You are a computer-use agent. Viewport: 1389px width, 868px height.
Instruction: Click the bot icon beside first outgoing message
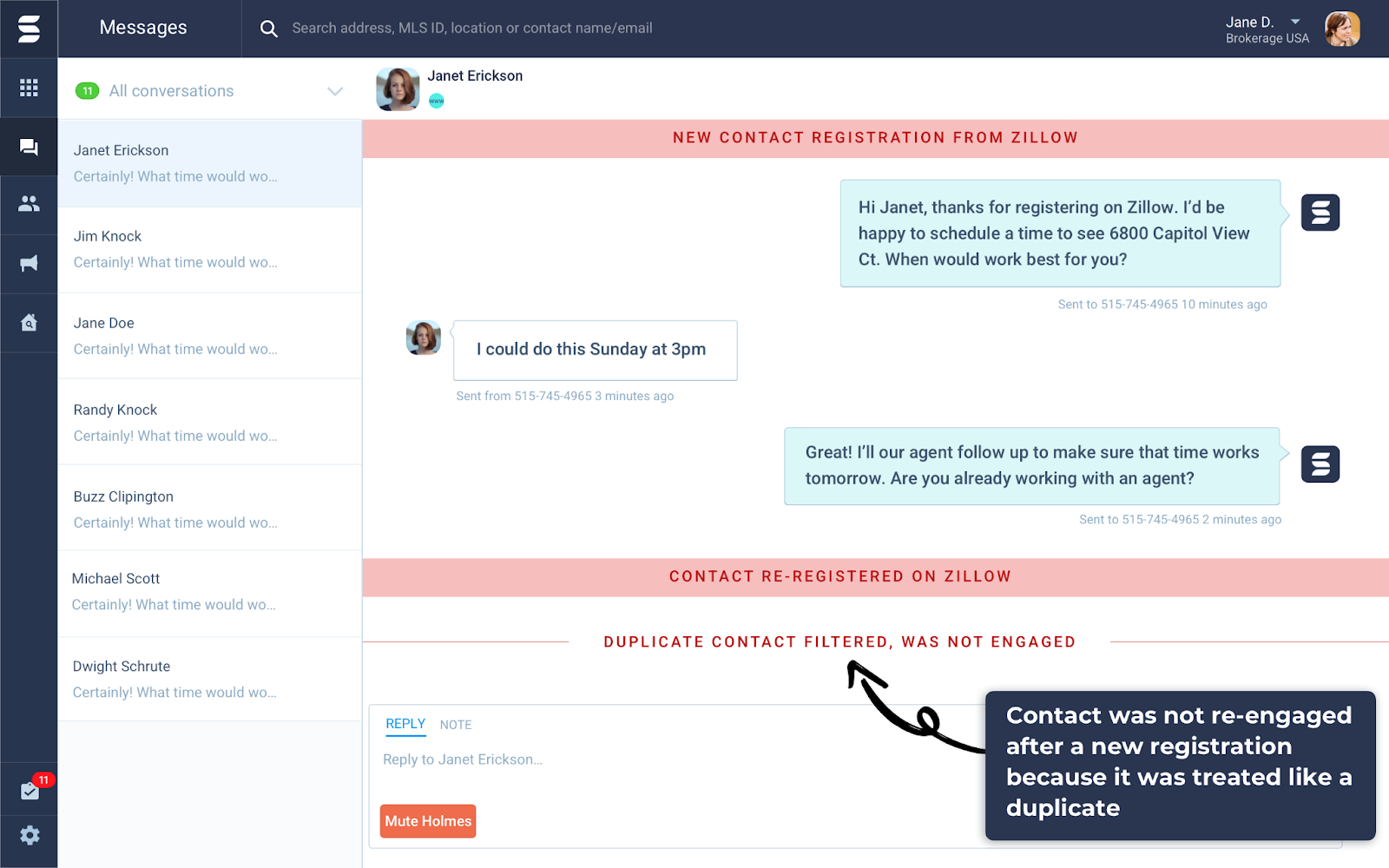click(x=1320, y=213)
